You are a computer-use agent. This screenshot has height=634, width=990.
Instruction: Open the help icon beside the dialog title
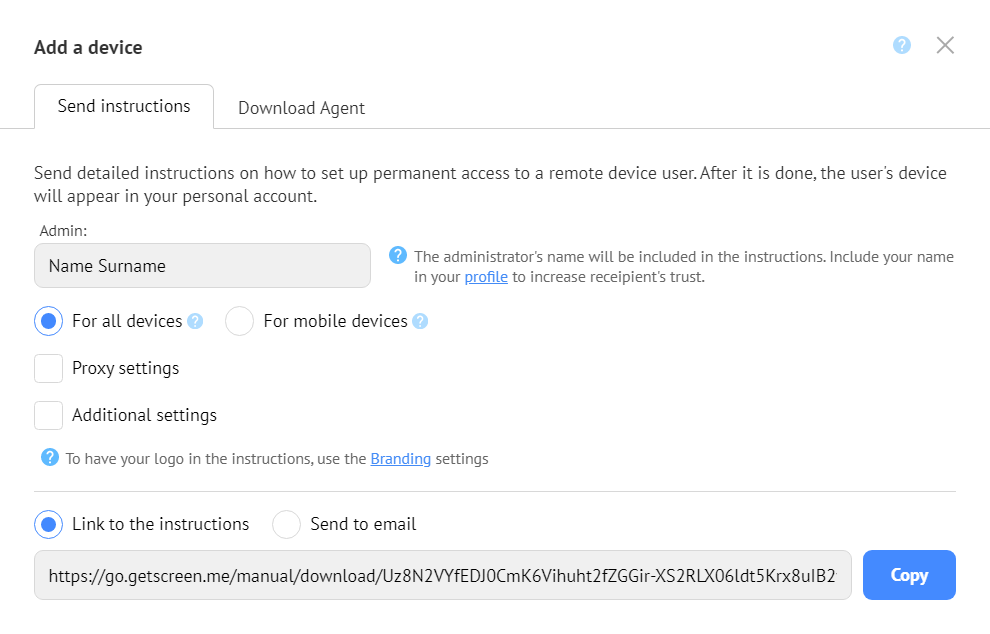pos(902,45)
